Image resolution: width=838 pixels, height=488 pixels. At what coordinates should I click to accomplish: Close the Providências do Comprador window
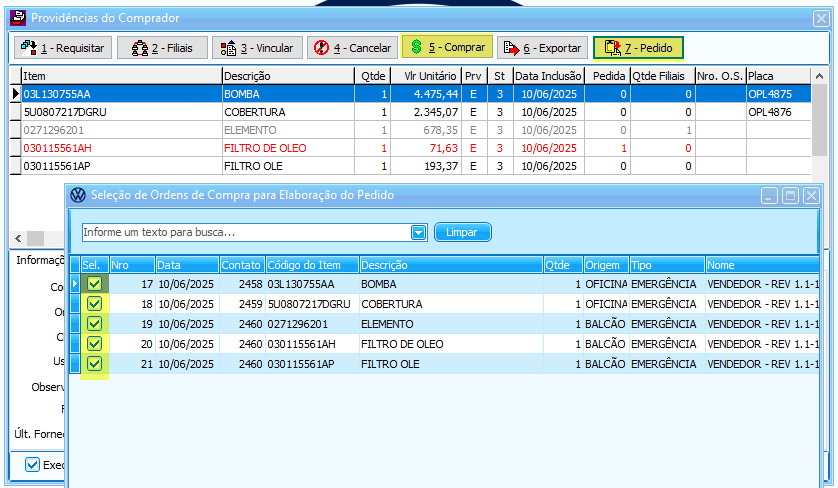[x=821, y=19]
